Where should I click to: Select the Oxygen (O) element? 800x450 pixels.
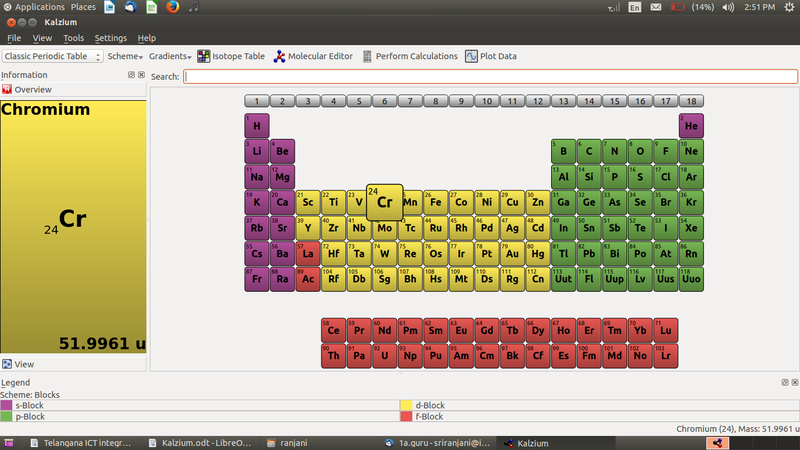pyautogui.click(x=640, y=151)
